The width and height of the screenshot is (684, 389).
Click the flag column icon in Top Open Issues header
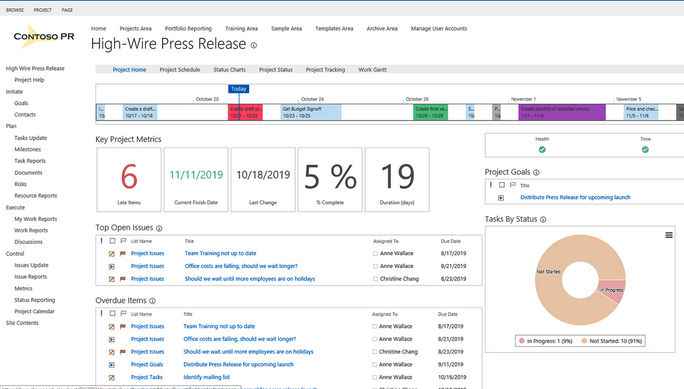click(123, 241)
